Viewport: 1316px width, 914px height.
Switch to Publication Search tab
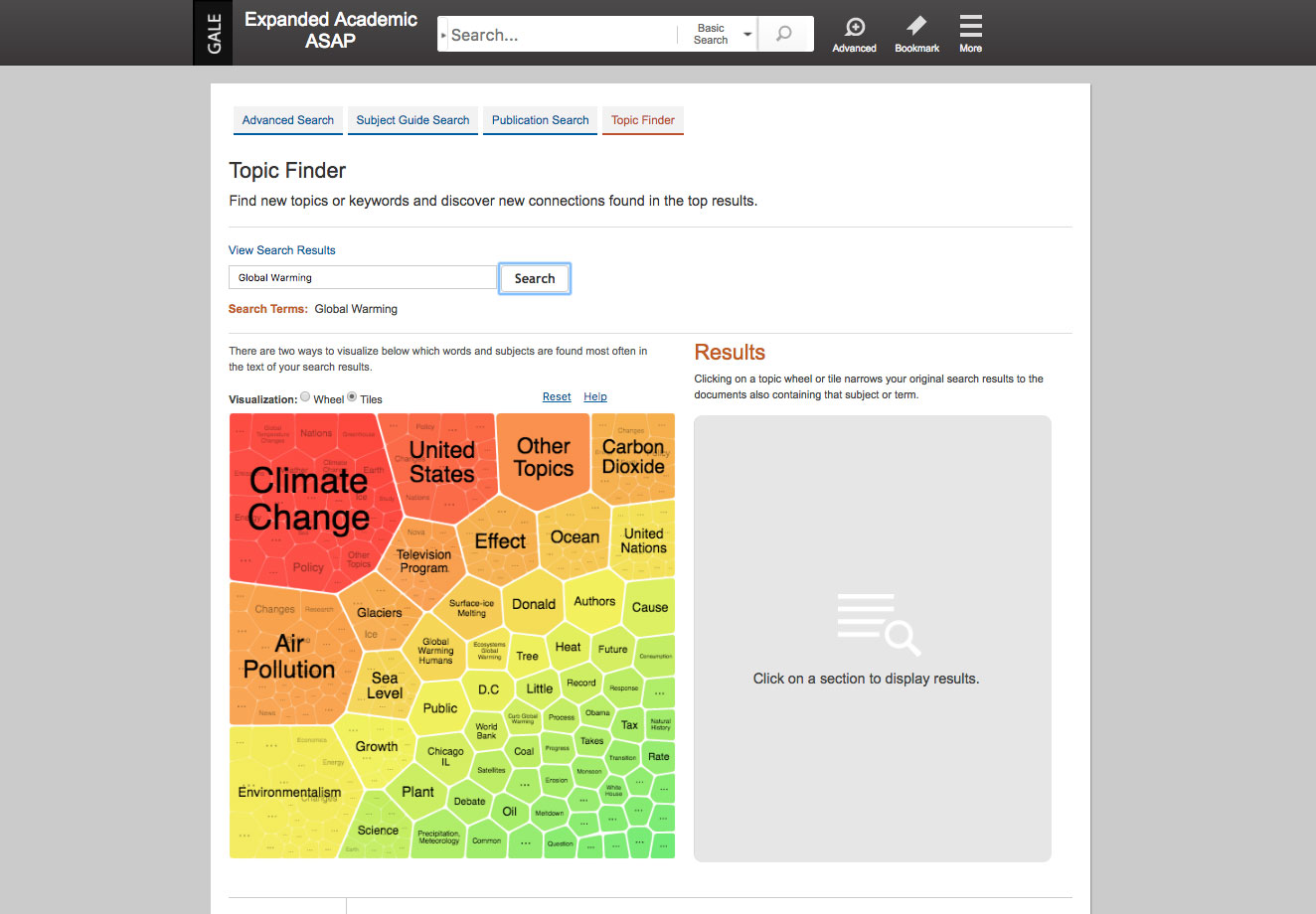coord(540,120)
